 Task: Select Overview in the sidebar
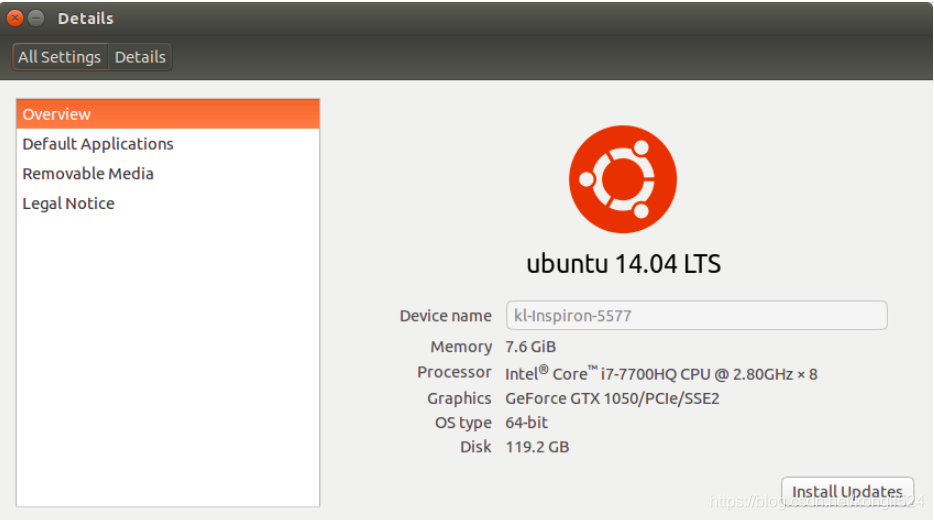pyautogui.click(x=168, y=114)
